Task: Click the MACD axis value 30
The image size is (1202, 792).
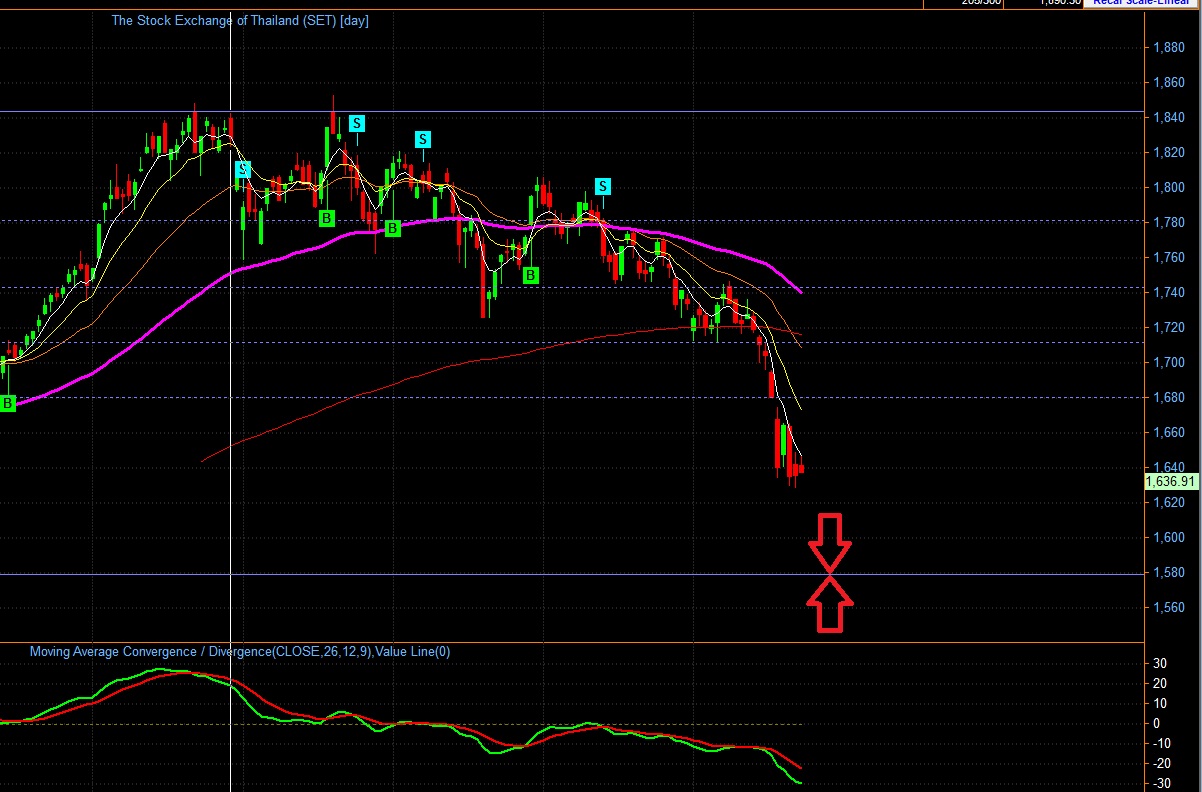Action: [1160, 664]
